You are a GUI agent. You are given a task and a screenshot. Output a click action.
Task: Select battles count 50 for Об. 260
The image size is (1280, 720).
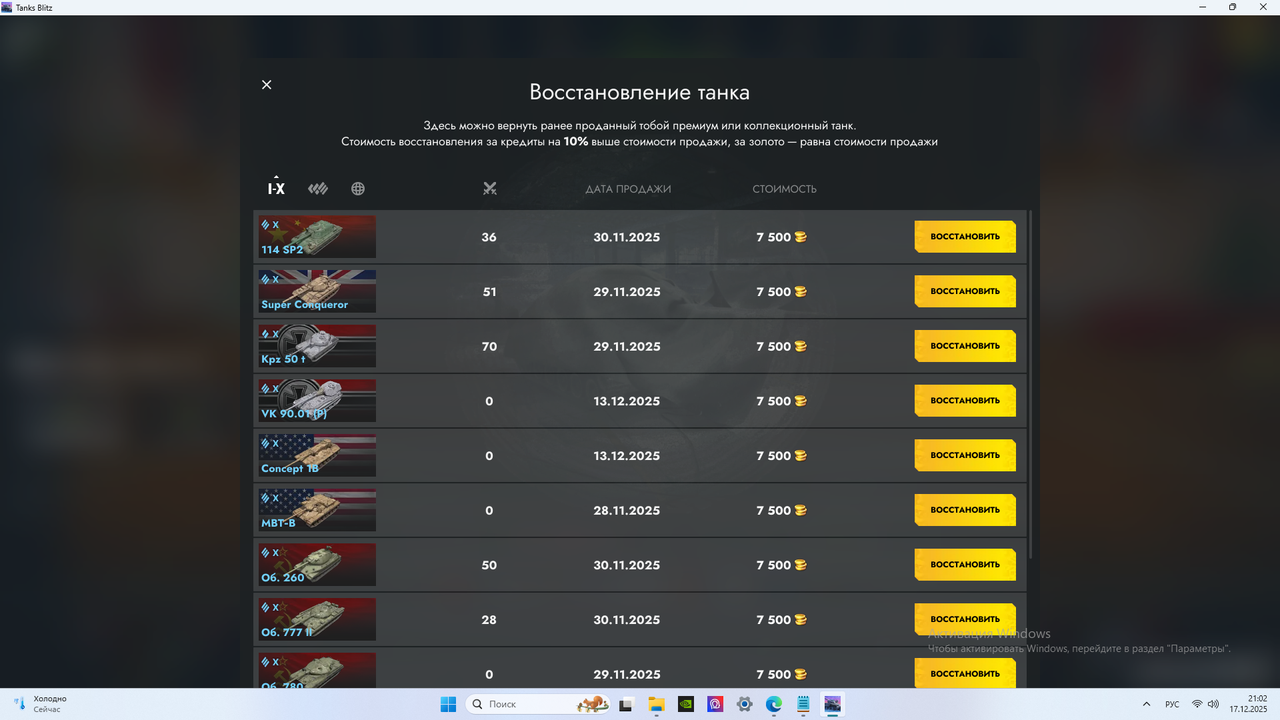(x=489, y=565)
